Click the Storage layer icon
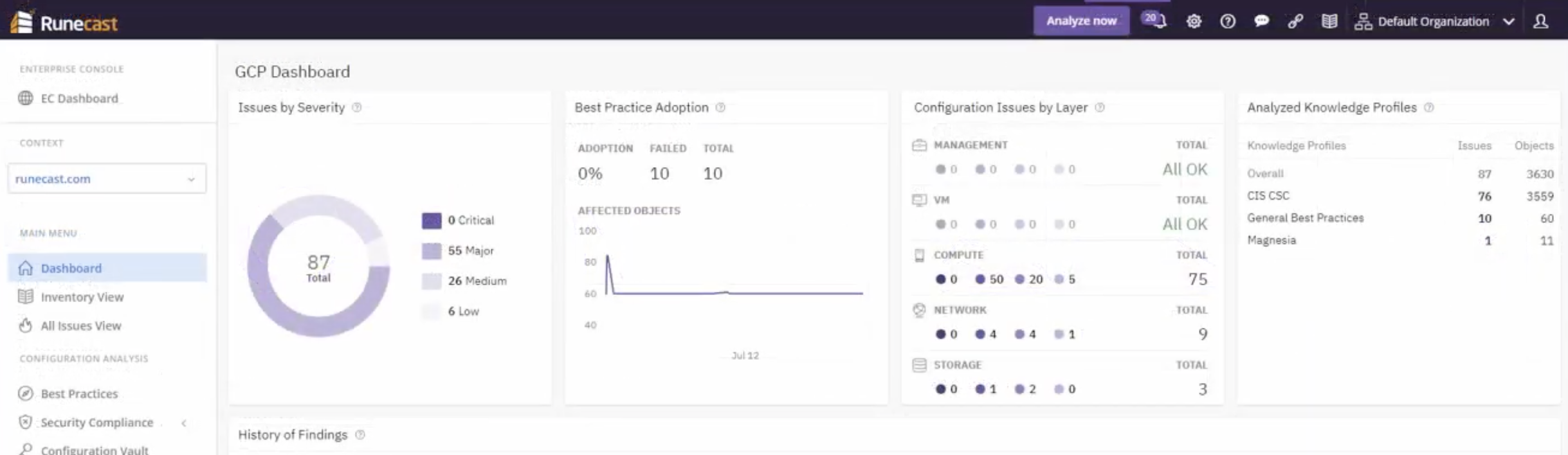1568x455 pixels. [919, 365]
